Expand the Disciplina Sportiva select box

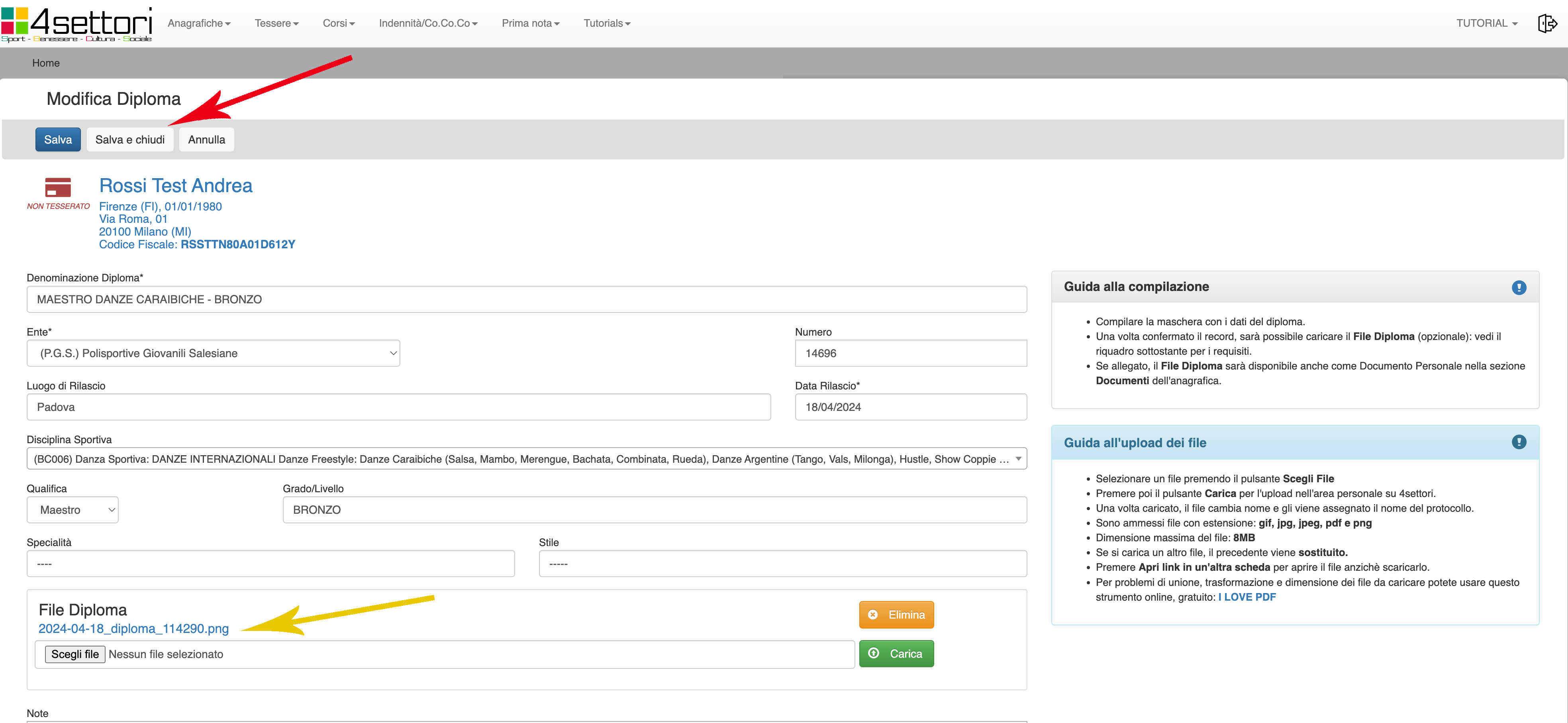tap(527, 459)
